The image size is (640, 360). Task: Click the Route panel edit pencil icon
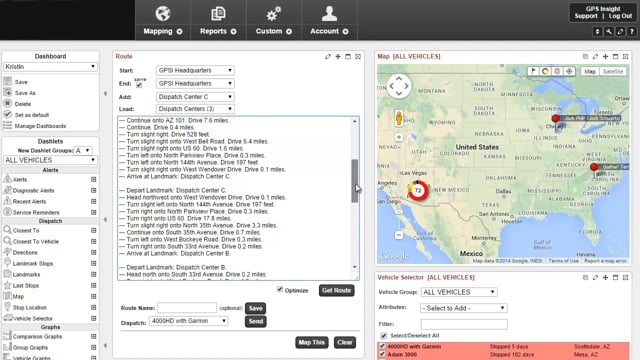pyautogui.click(x=328, y=57)
